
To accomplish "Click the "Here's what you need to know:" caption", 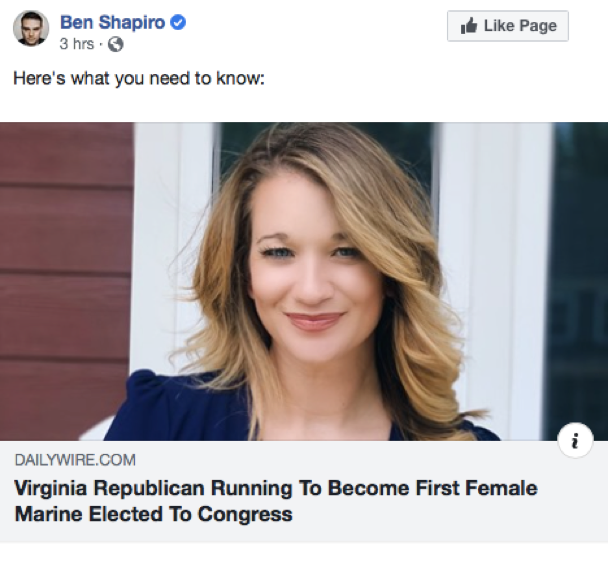I will (138, 78).
